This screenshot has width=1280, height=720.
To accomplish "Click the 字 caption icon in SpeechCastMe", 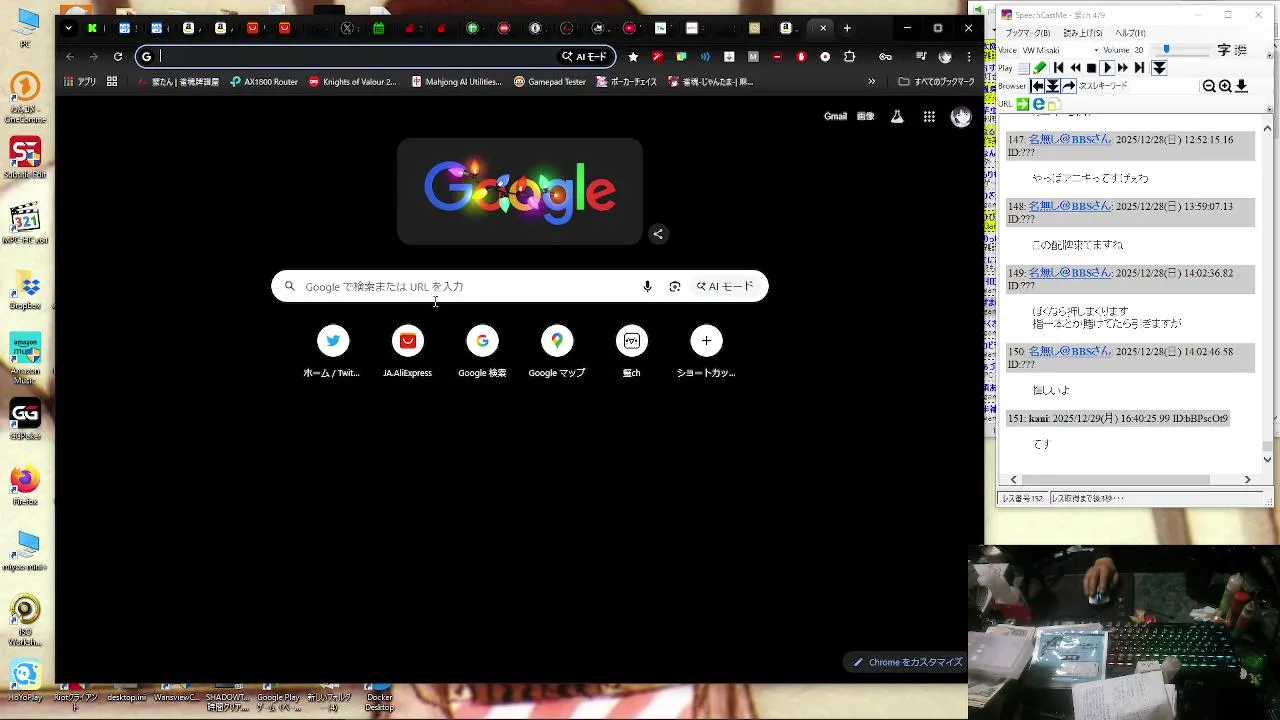I will tap(1224, 50).
